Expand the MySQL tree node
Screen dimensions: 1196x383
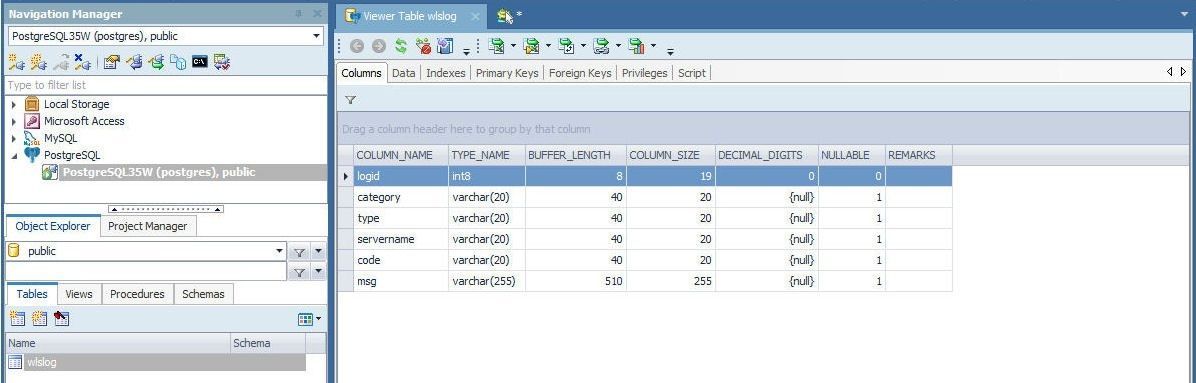pos(14,139)
